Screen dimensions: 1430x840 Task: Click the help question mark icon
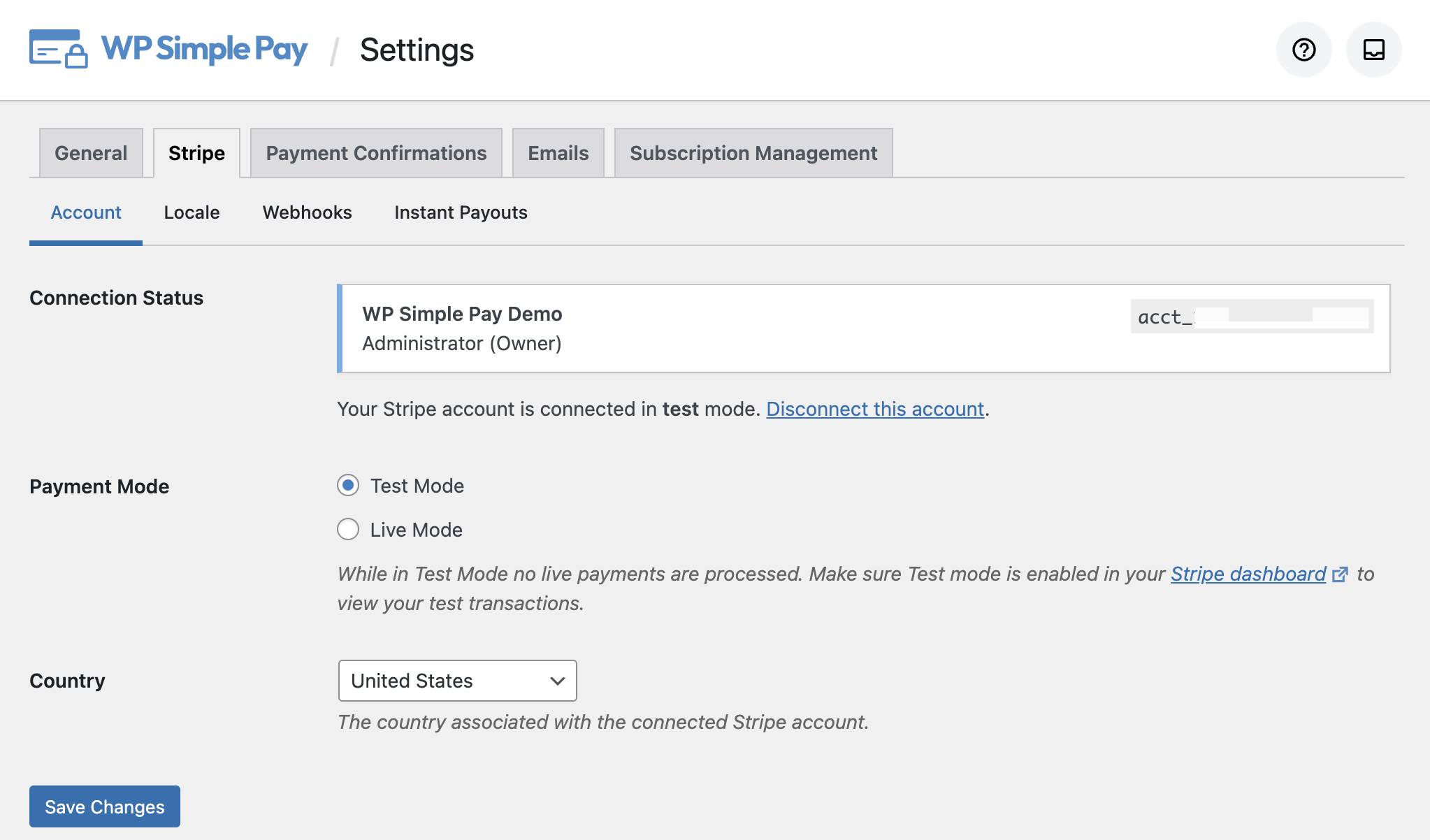(x=1303, y=50)
